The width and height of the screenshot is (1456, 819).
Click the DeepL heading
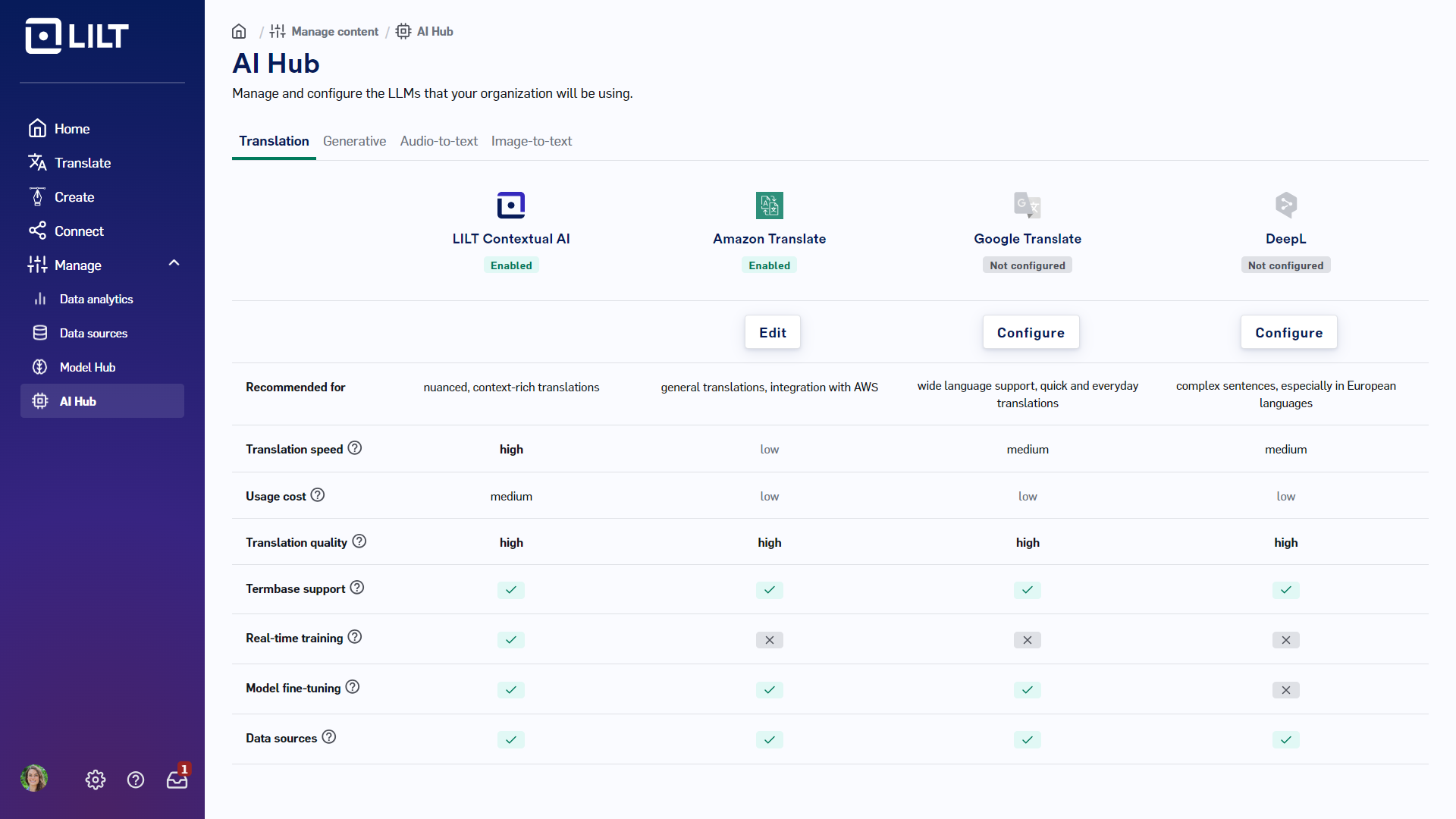pyautogui.click(x=1286, y=239)
